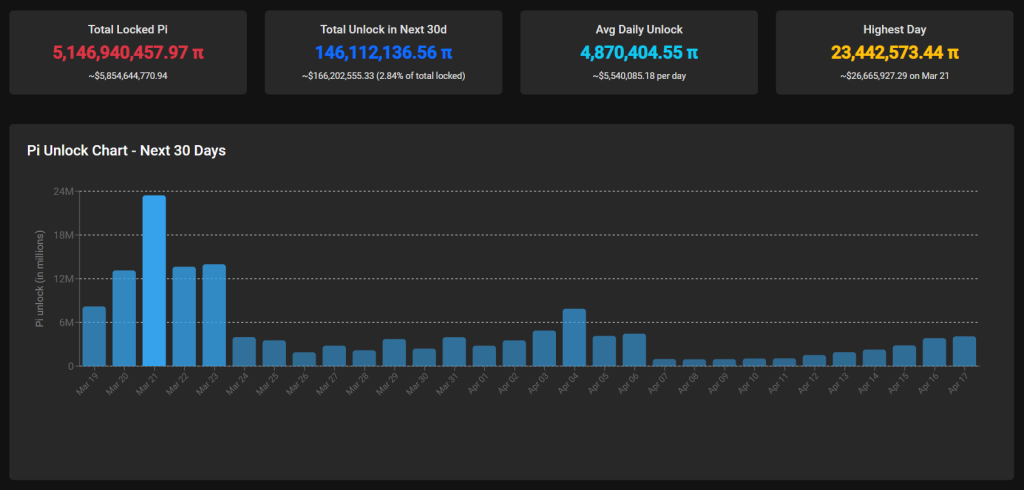Viewport: 1024px width, 490px height.
Task: Select the Mar 23 unlock bar
Action: [214, 315]
